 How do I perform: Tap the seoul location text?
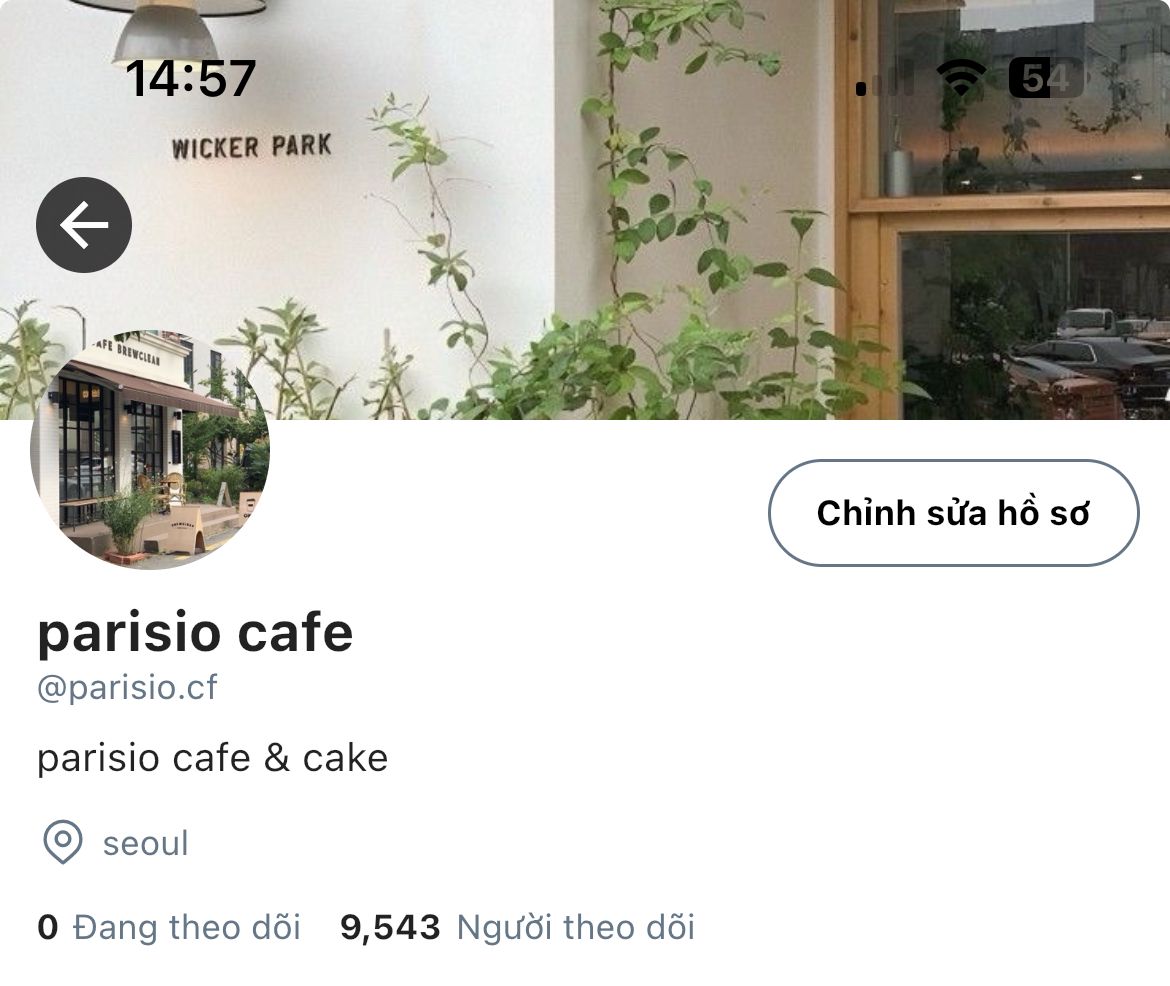pos(146,843)
